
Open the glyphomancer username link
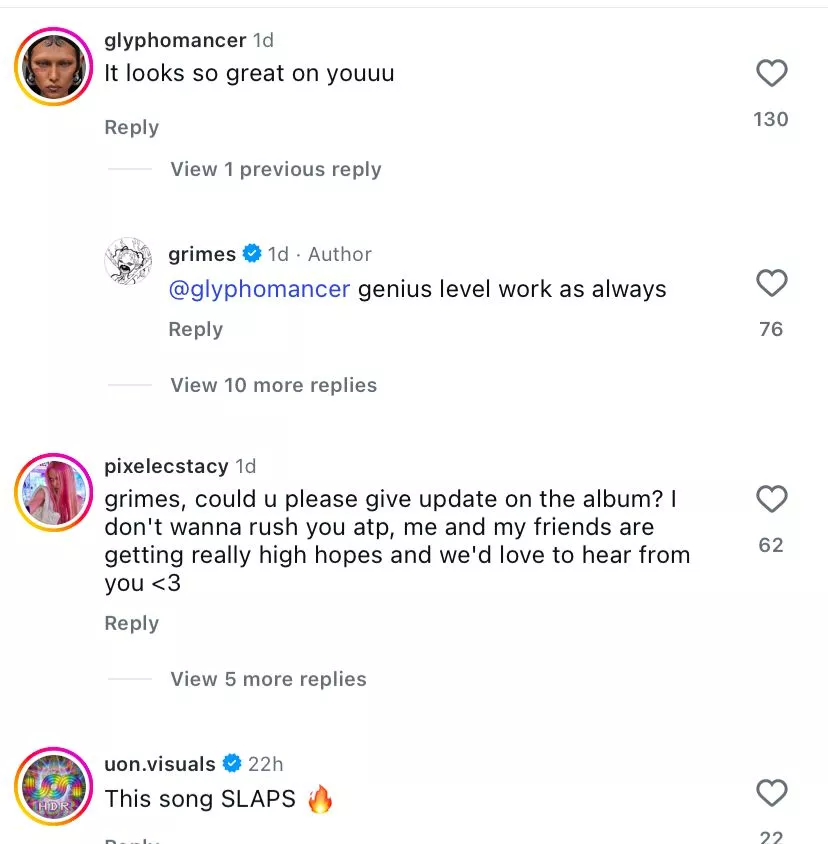click(x=175, y=40)
